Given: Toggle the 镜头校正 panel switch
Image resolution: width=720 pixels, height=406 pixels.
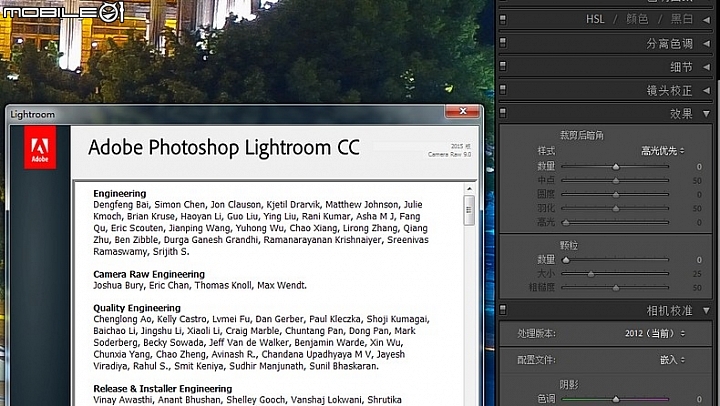Looking at the screenshot, I should [503, 90].
